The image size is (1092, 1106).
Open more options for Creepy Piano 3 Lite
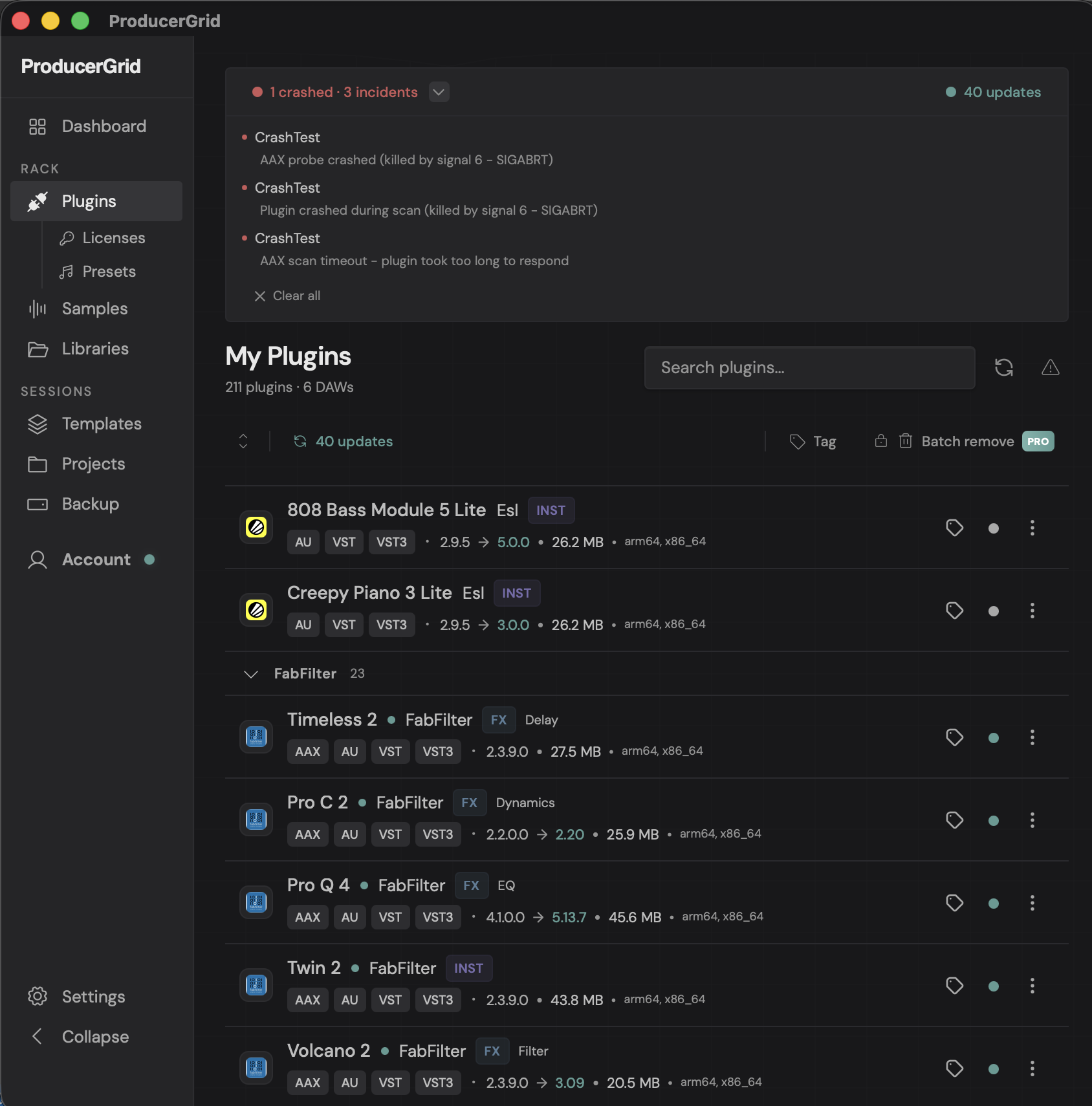(x=1032, y=611)
